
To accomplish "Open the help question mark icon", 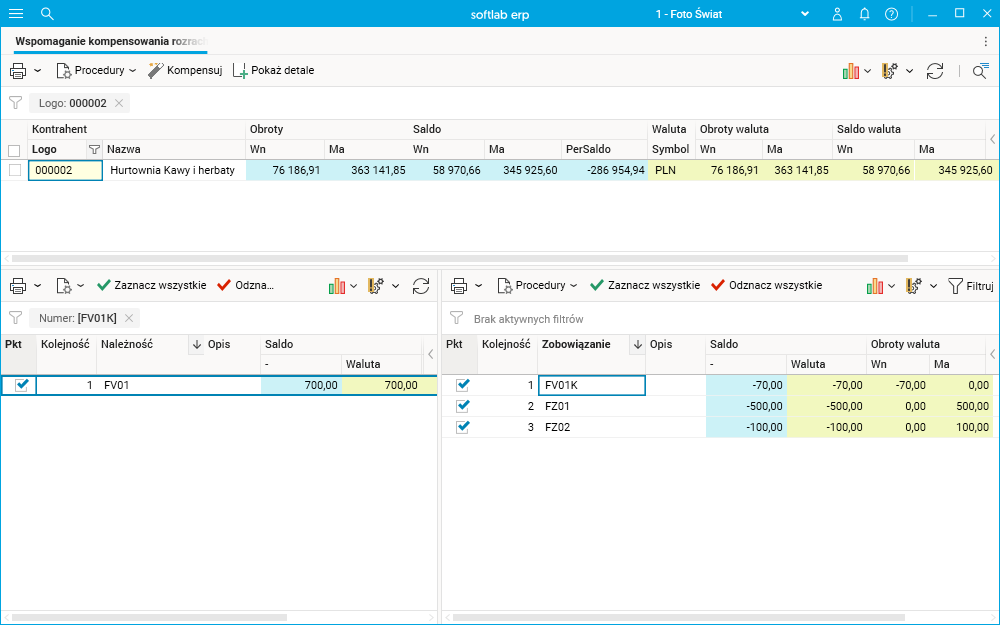I will tap(892, 14).
